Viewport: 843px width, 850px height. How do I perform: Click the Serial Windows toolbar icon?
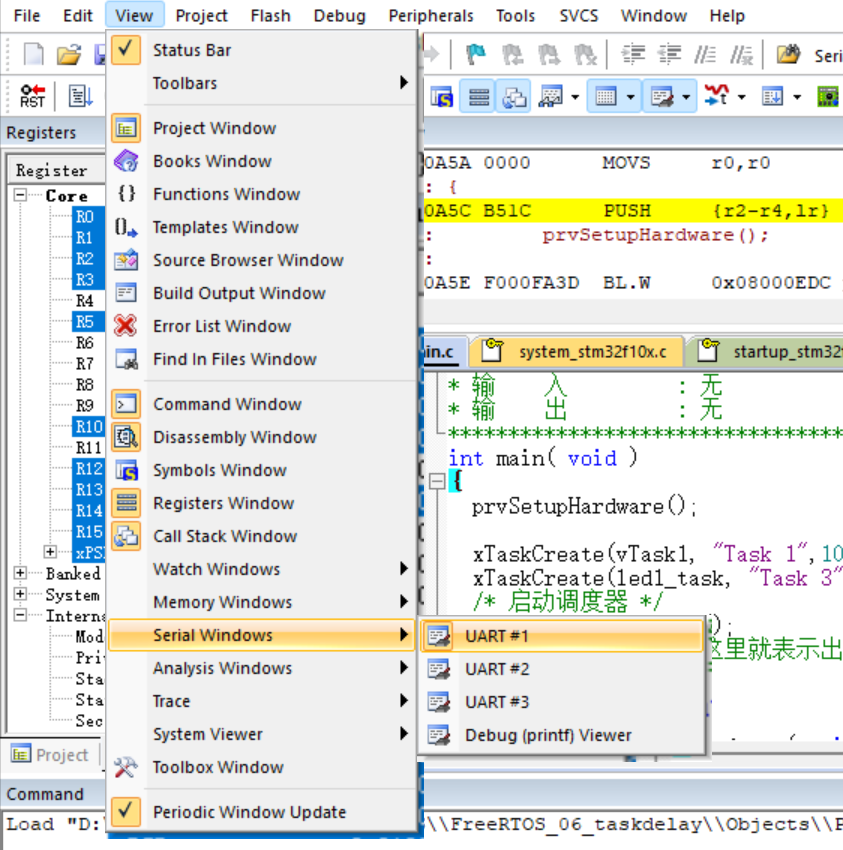click(x=662, y=96)
